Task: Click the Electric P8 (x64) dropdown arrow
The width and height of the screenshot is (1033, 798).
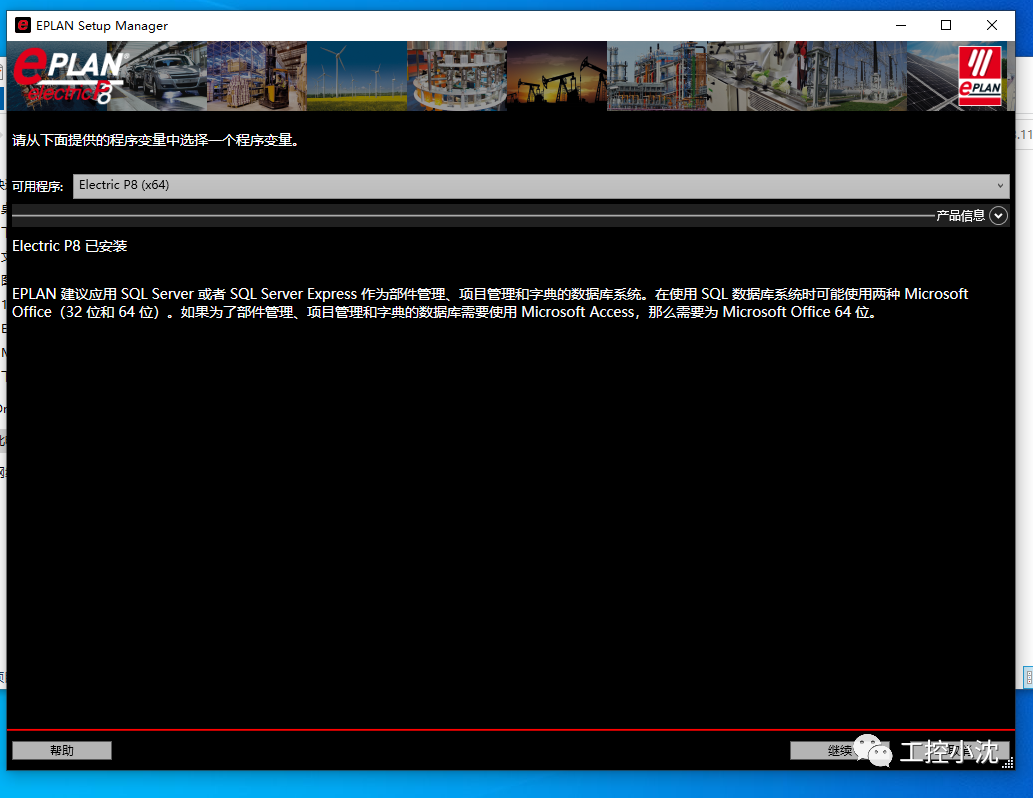Action: pos(1002,186)
